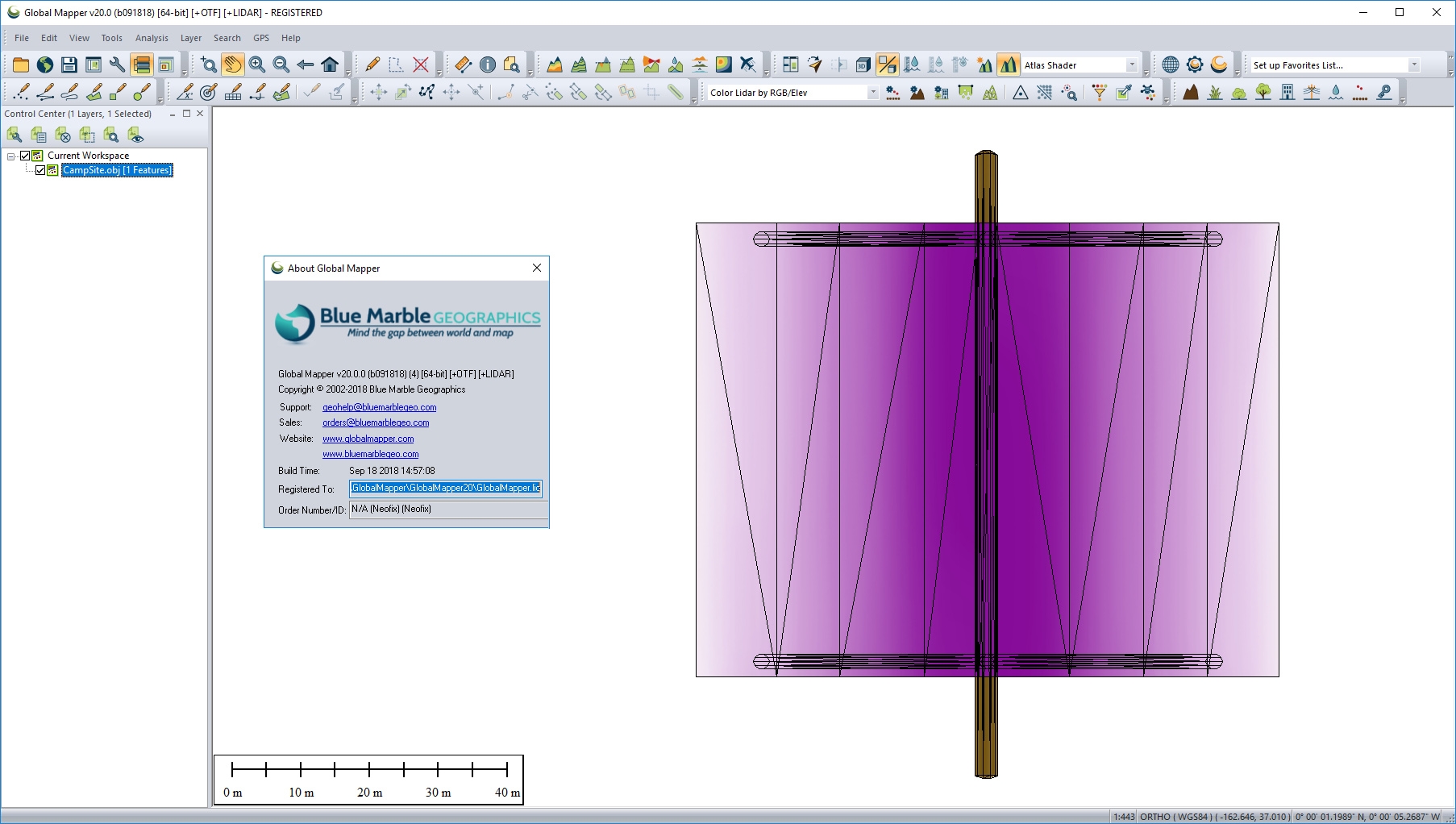Uncheck the Current Workspace checkbox
Screen dimensions: 1456x824
coord(25,156)
